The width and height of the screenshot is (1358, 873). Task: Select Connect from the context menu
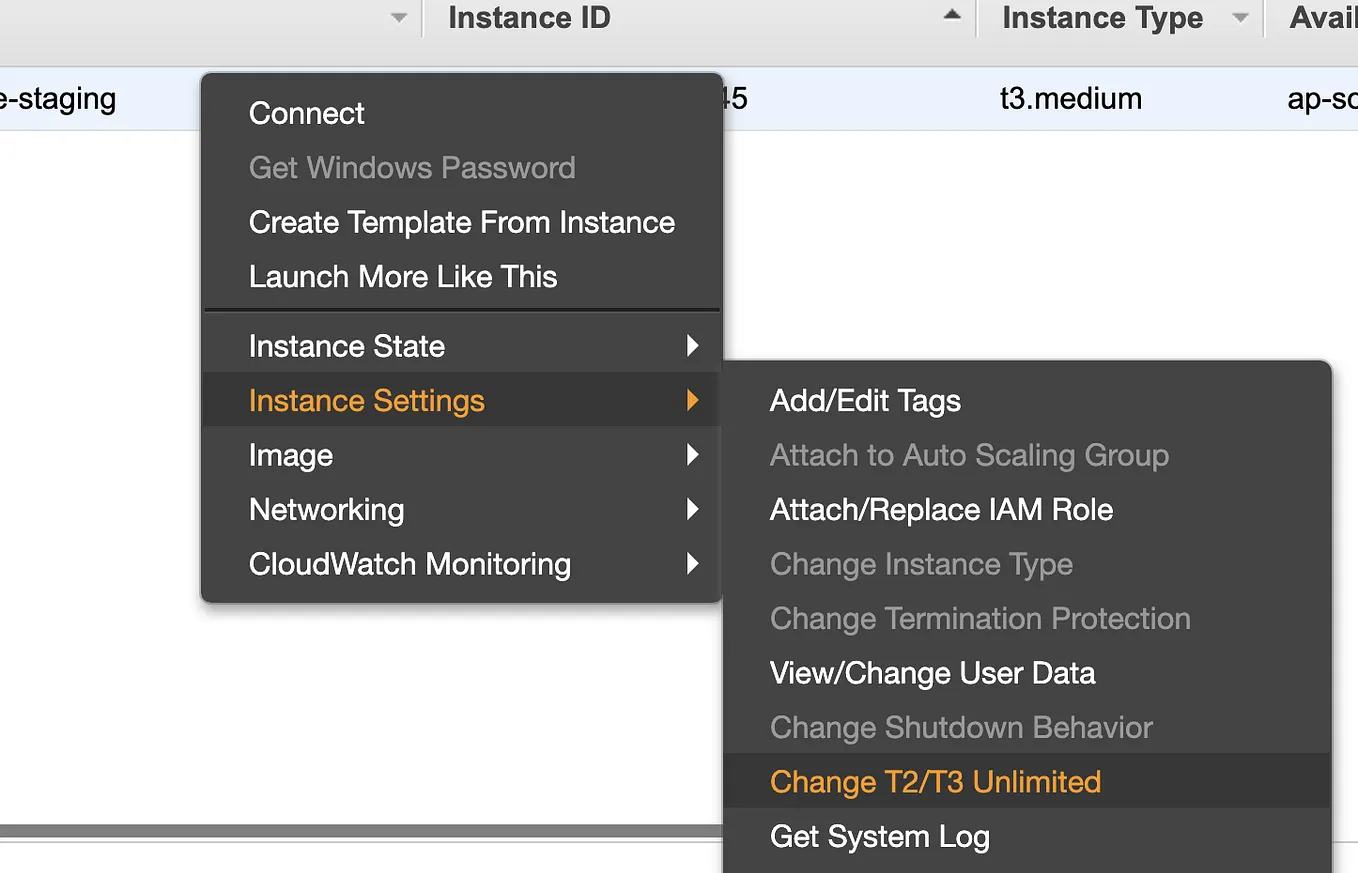pos(306,113)
